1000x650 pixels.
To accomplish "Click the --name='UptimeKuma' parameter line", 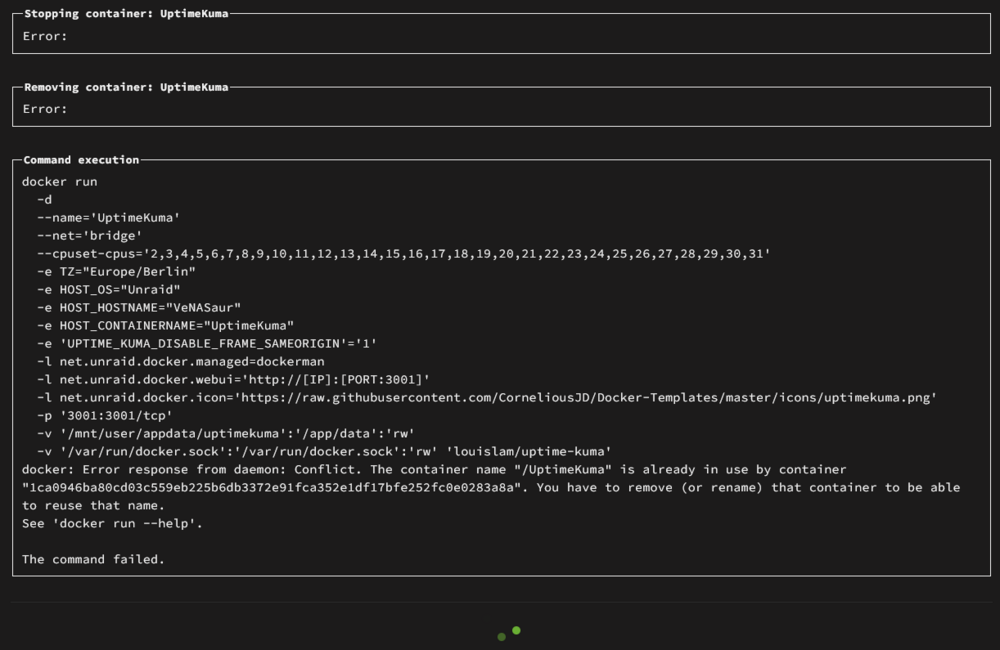I will coord(108,218).
